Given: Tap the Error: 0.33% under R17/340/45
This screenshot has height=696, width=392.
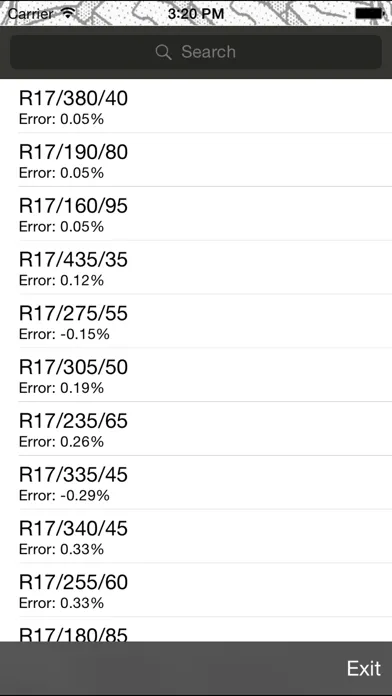Looking at the screenshot, I should pos(61,549).
